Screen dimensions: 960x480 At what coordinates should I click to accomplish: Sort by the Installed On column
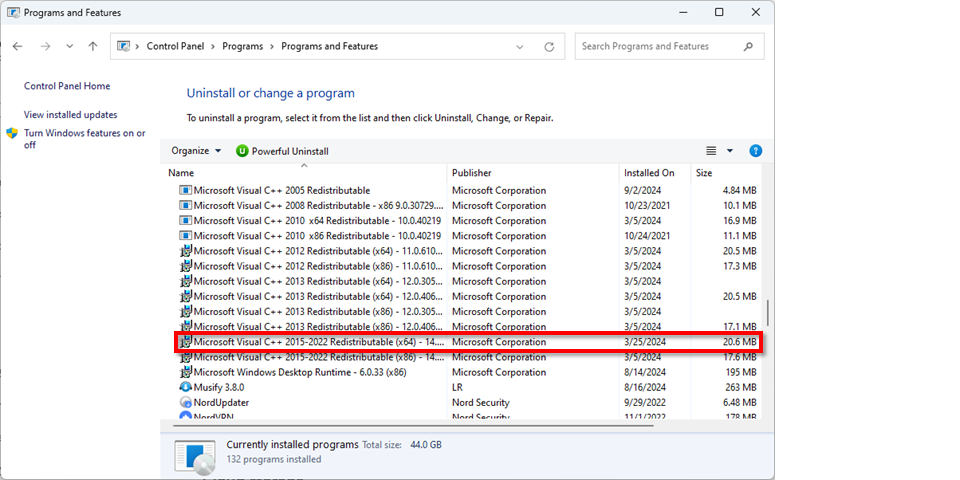(648, 173)
